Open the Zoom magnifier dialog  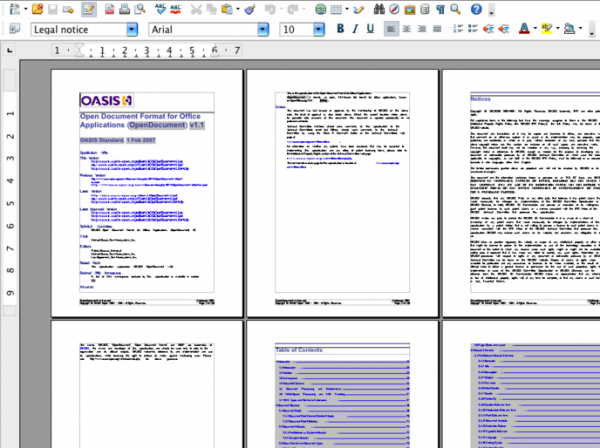(455, 9)
